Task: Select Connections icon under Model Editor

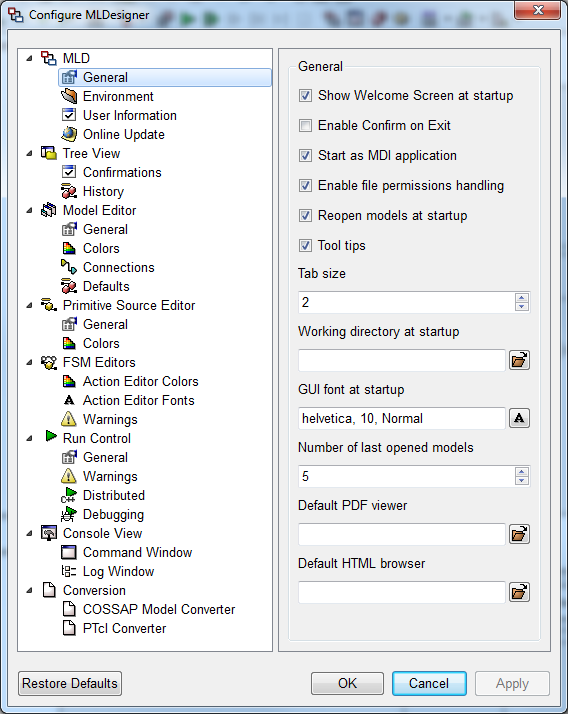Action: 69,267
